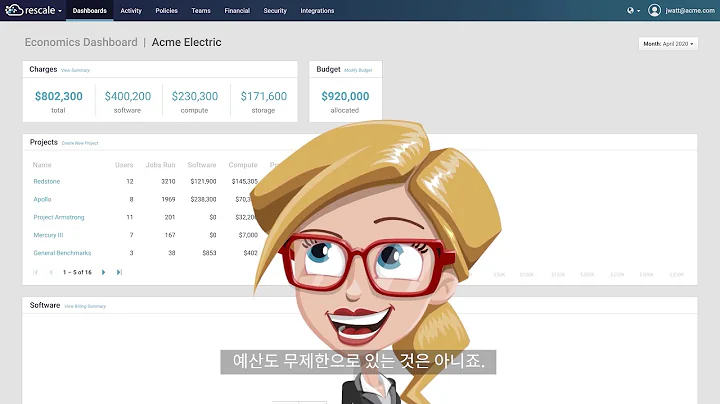Viewport: 720px width, 404px height.
Task: Open the Apollo project
Action: click(x=42, y=199)
